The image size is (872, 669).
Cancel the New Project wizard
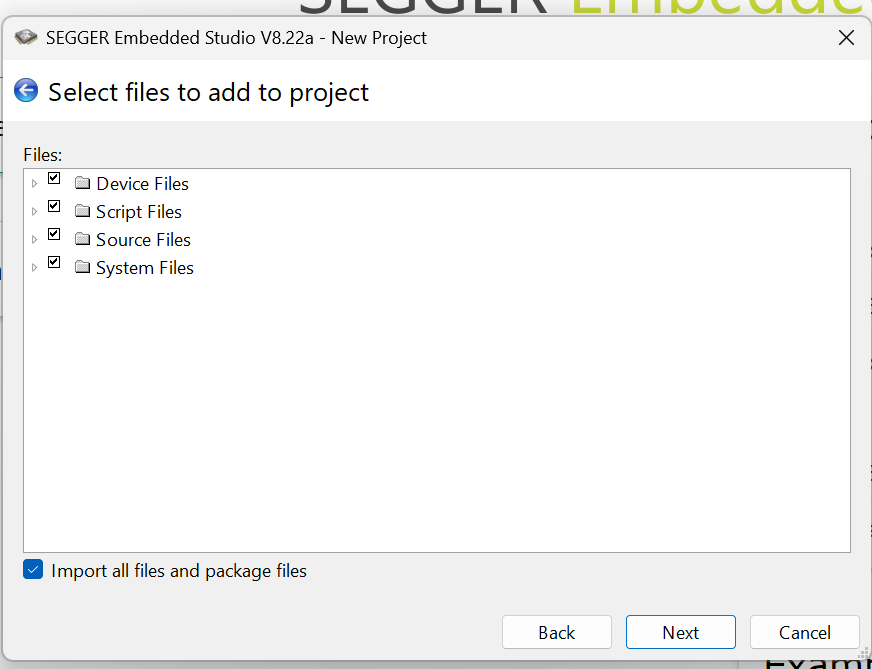point(804,632)
